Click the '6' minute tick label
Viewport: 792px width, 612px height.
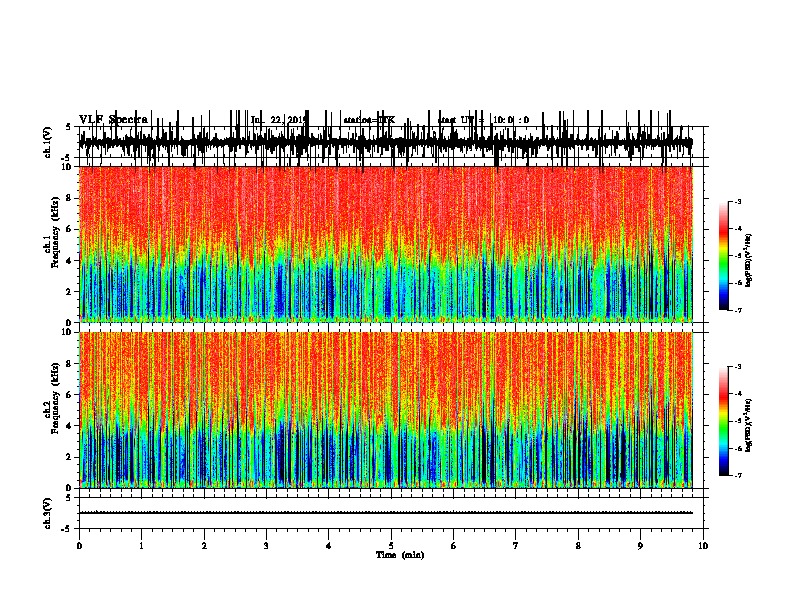[x=453, y=546]
